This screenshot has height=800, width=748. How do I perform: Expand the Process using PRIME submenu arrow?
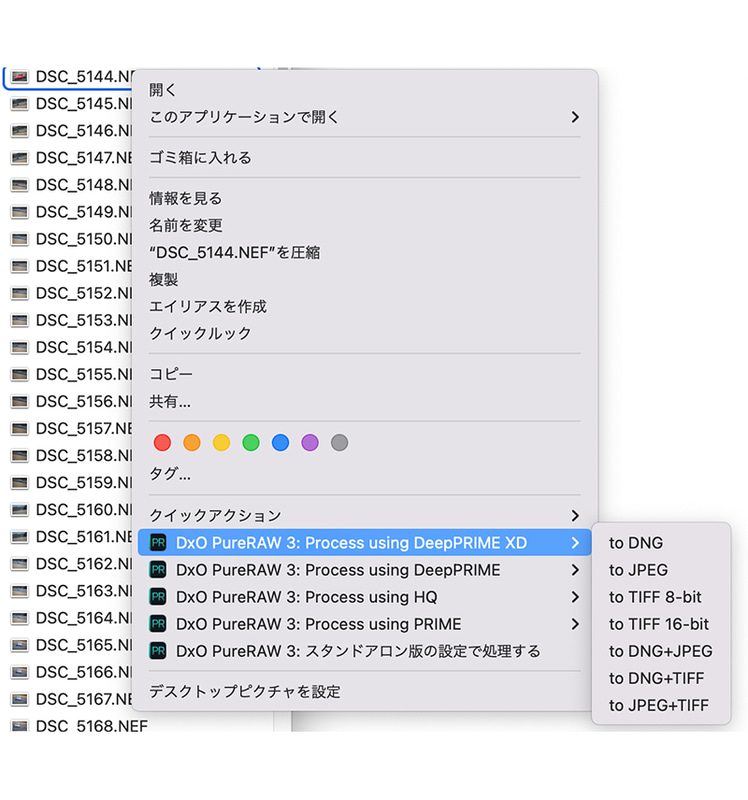coord(575,624)
